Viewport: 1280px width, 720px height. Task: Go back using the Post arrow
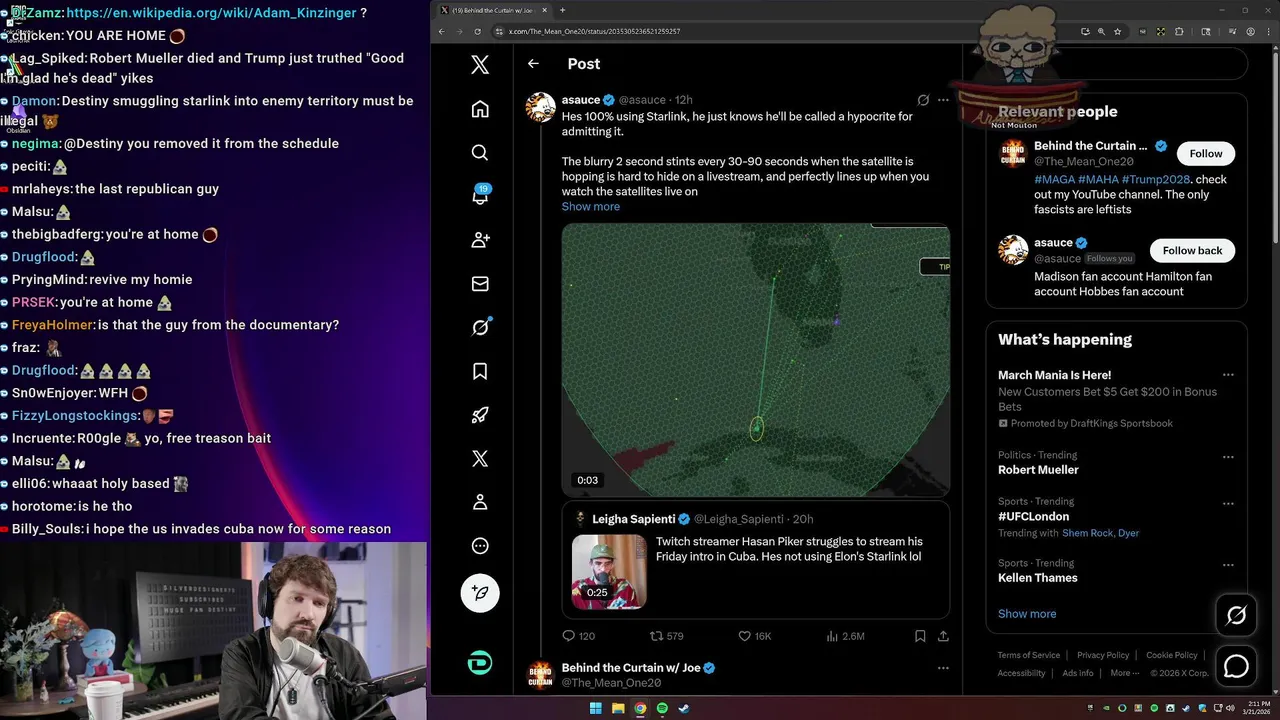[533, 64]
